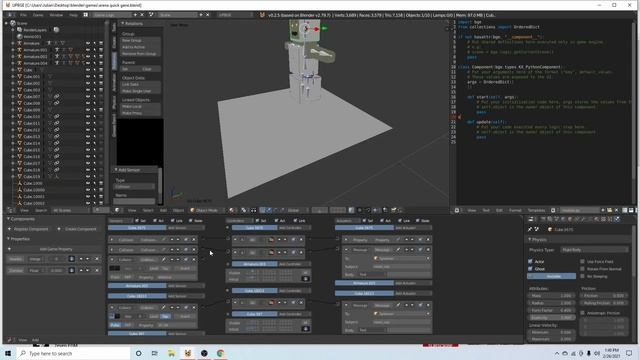Viewport: 640px width, 360px height.
Task: Click the debug info icon of Health property
Action: coord(71,259)
